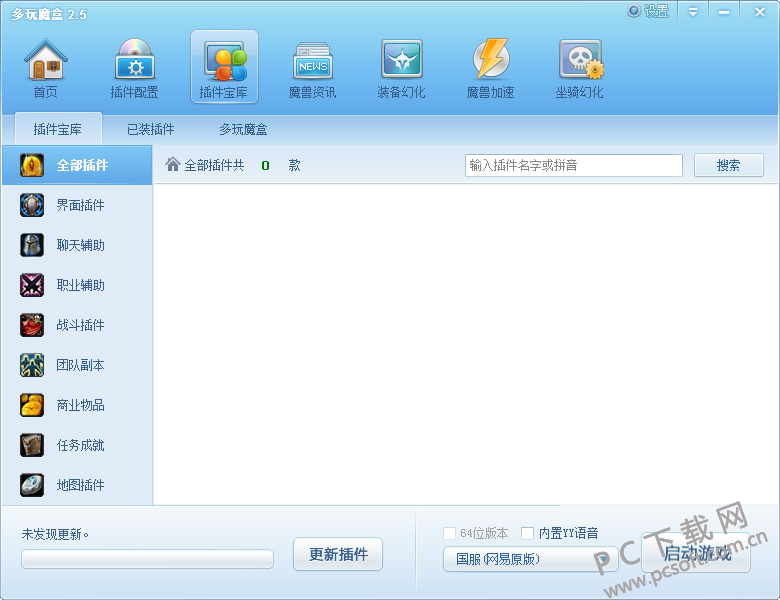Switch to the 已装插件 tab
This screenshot has width=780, height=600.
click(151, 129)
